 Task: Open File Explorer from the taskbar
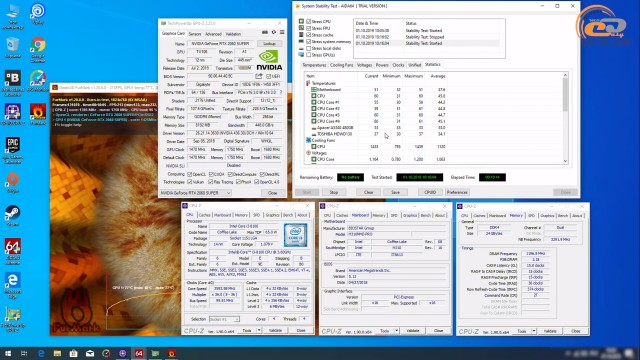[x=57, y=353]
